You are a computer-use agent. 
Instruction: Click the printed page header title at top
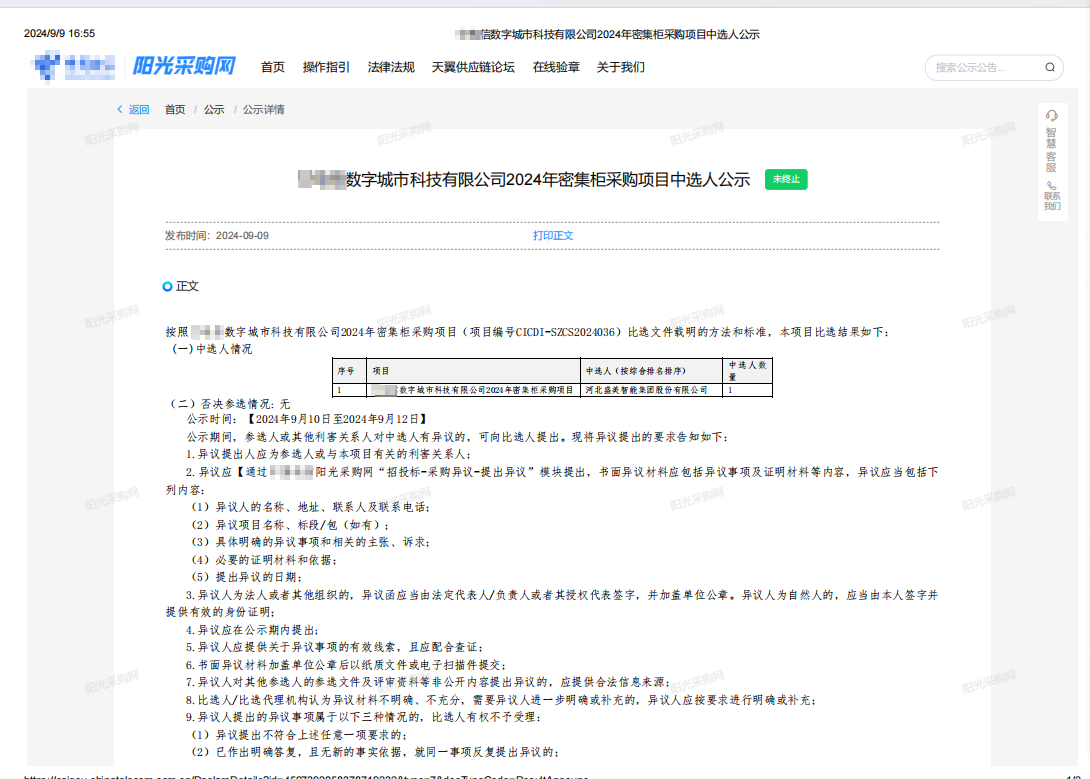(608, 34)
